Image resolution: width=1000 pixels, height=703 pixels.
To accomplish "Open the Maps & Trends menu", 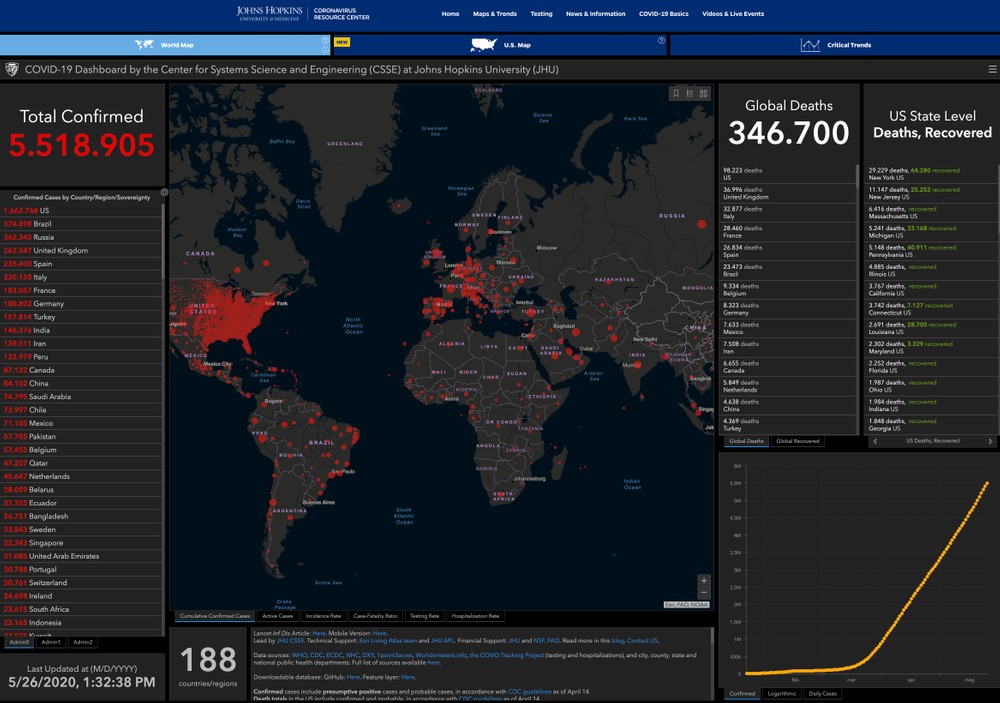I will [494, 13].
